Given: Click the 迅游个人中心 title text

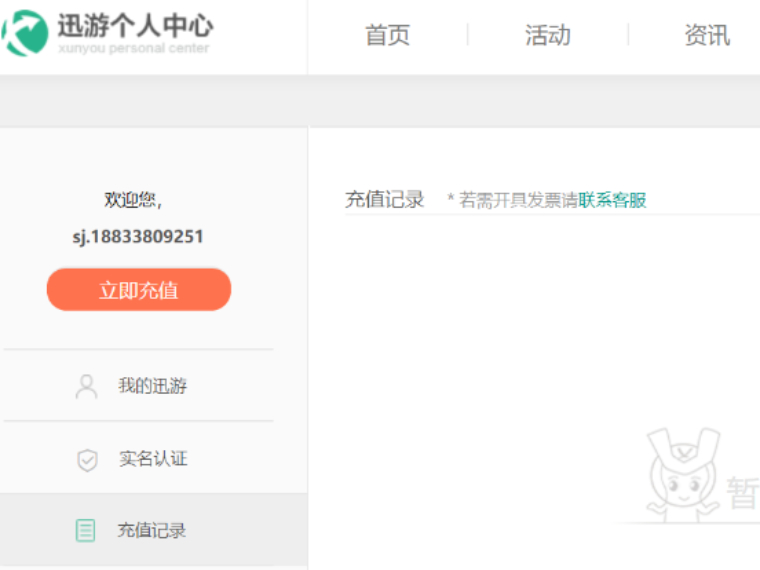Looking at the screenshot, I should pyautogui.click(x=135, y=25).
